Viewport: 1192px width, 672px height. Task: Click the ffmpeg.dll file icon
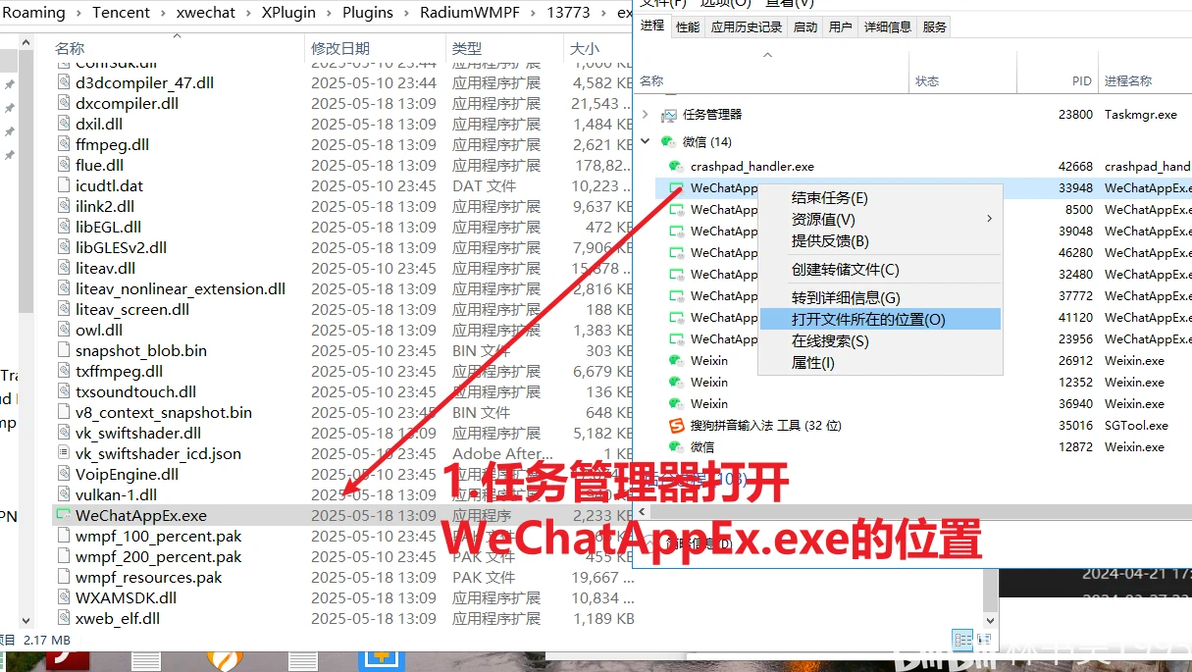coord(64,144)
